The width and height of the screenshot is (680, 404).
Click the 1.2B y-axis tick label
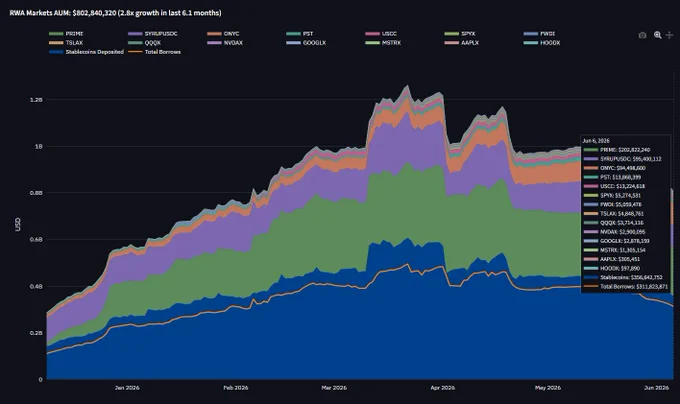(36, 100)
